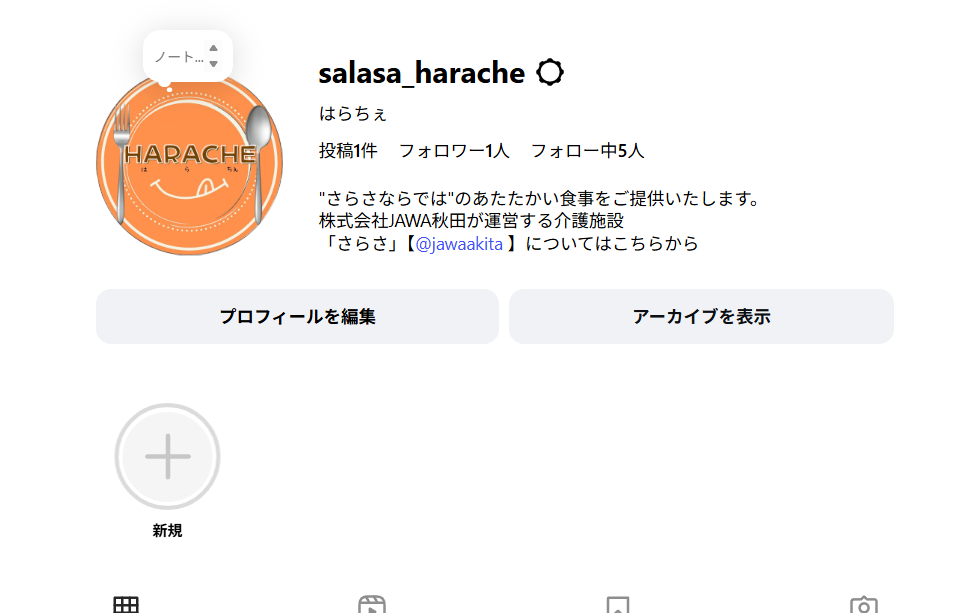Click the 新規 highlight label

click(167, 530)
